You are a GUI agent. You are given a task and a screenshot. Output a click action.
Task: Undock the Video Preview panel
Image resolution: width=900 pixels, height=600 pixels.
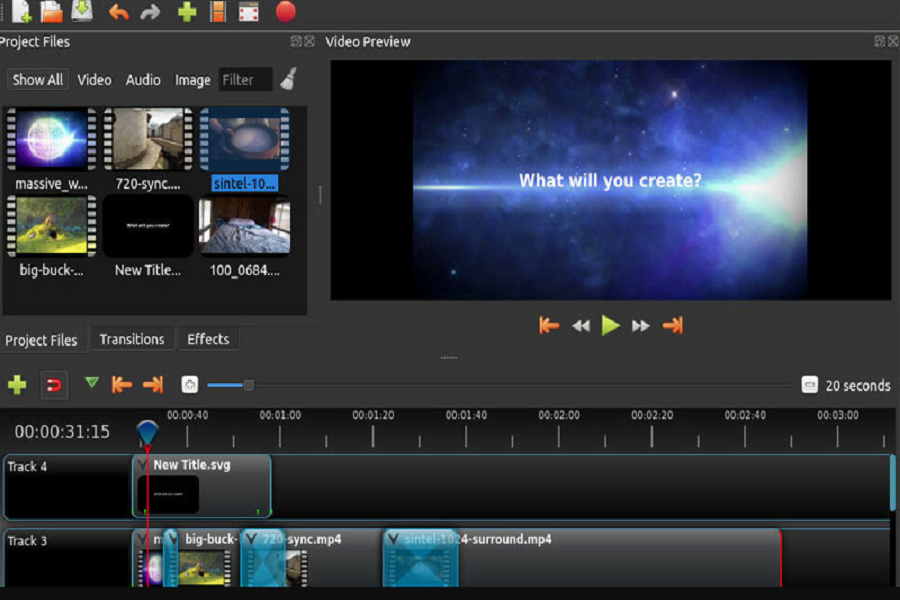pyautogui.click(x=879, y=41)
